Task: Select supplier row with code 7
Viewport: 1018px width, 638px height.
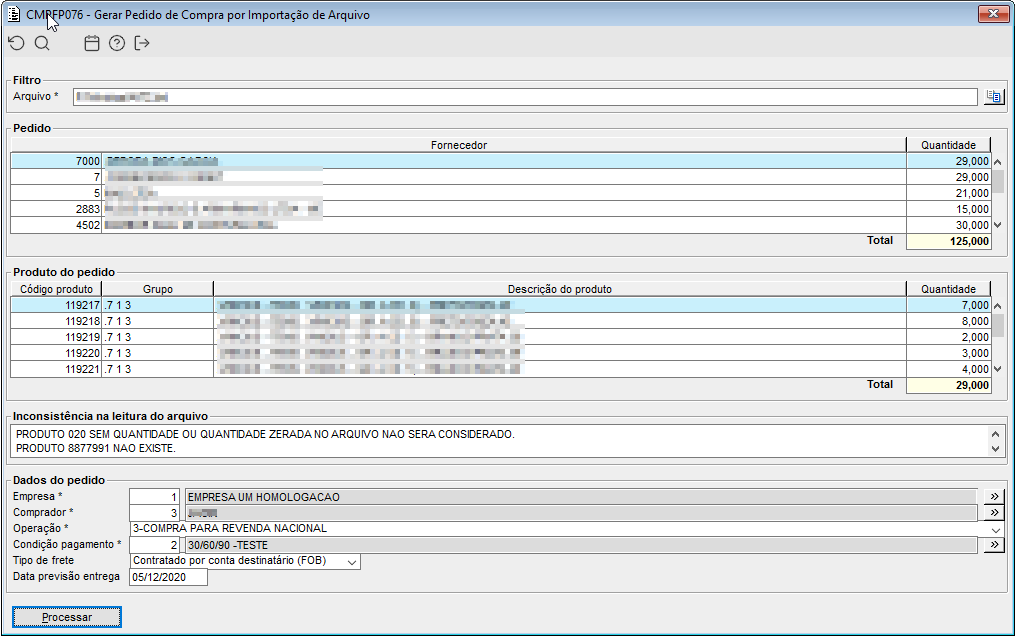Action: [x=501, y=177]
